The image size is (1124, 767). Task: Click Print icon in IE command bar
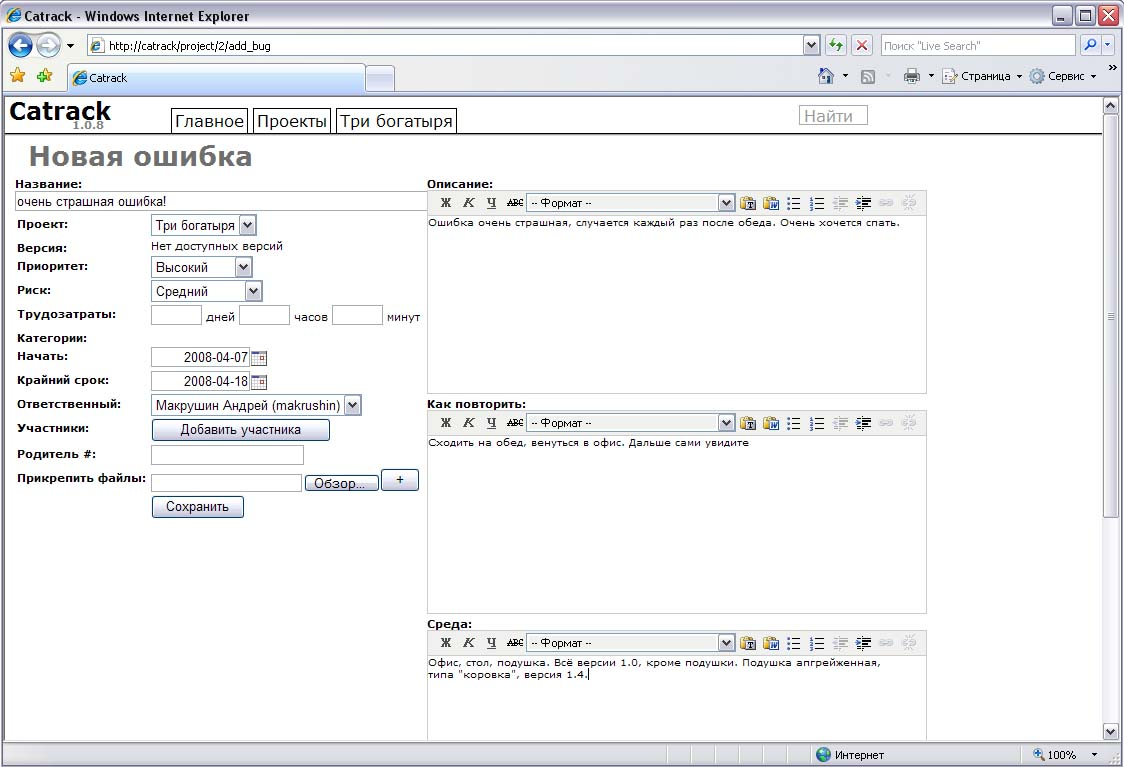coord(912,76)
